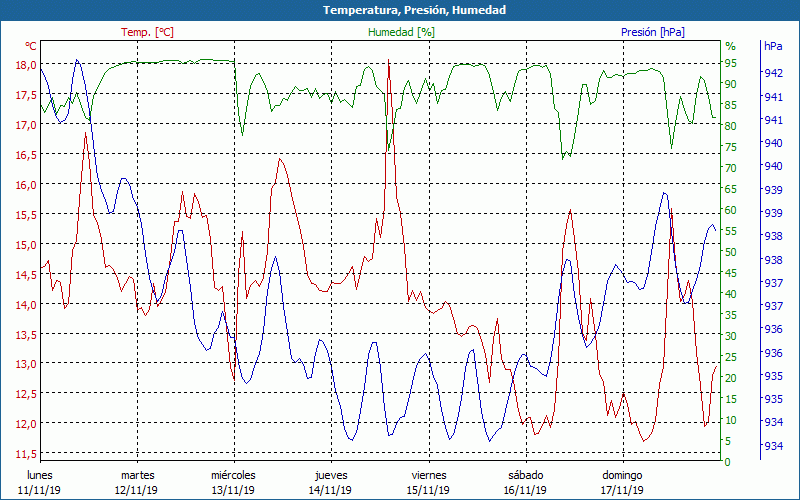Click the blue hPa unit label atop the pressure axis
Screen dimensions: 800x500
tap(773, 46)
